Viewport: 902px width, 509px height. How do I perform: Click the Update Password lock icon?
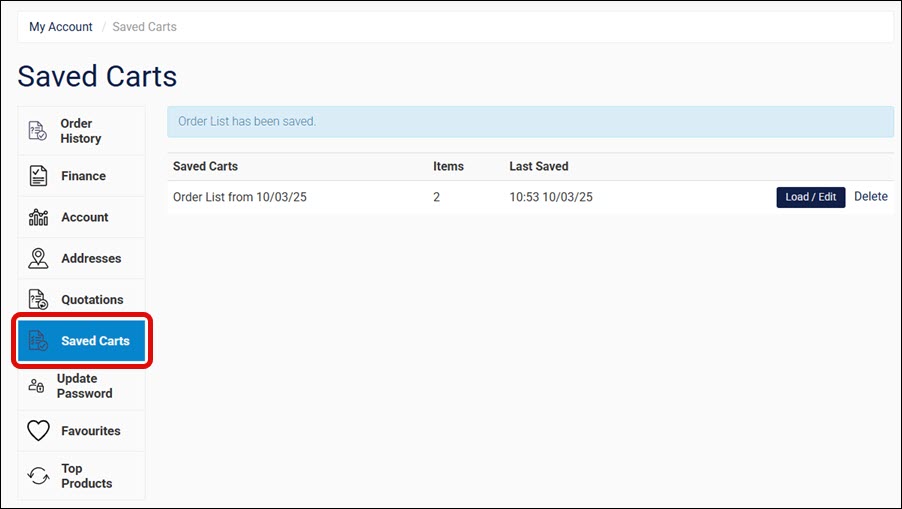click(x=36, y=386)
